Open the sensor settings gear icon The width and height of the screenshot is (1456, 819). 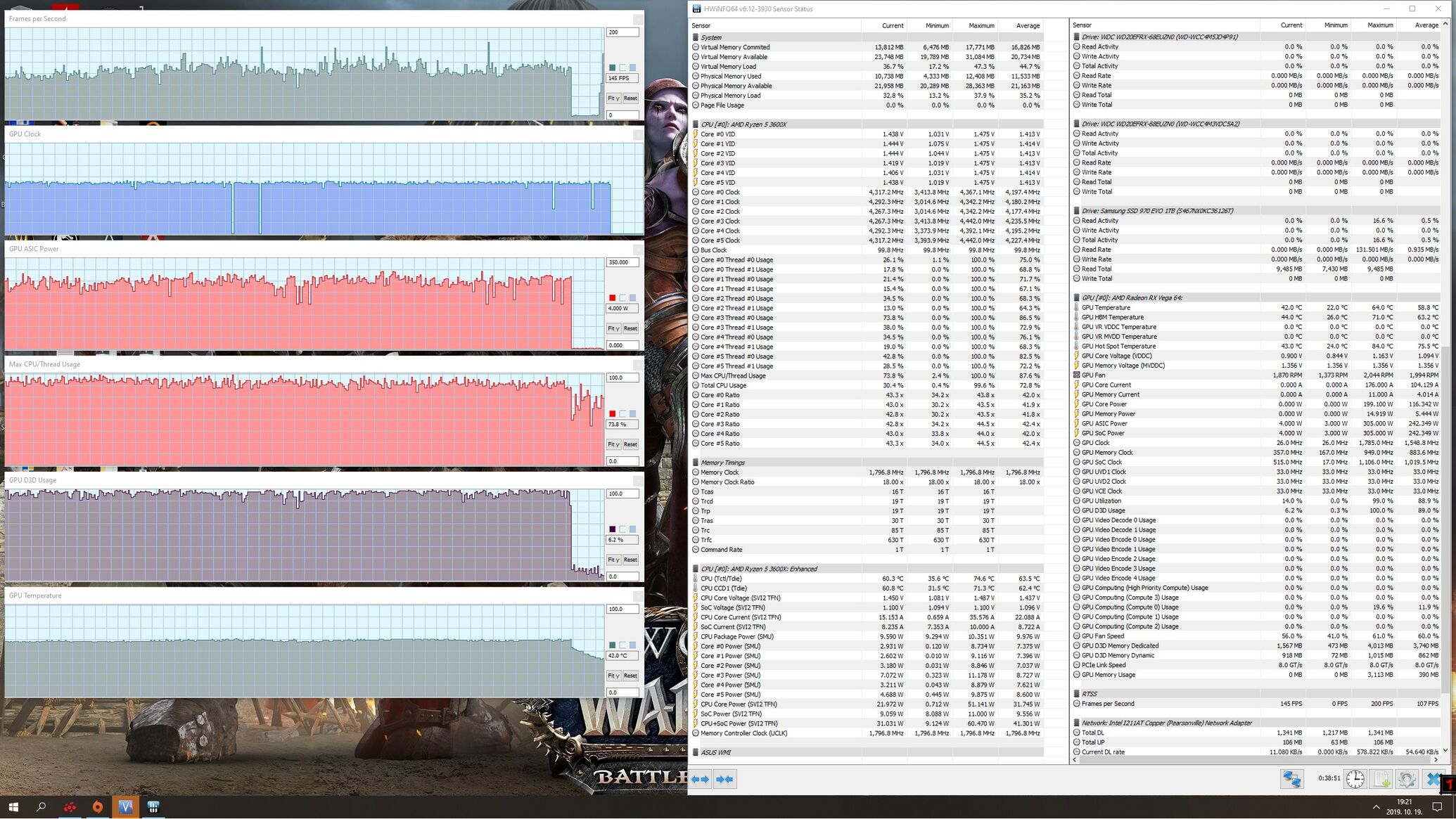pyautogui.click(x=1407, y=779)
